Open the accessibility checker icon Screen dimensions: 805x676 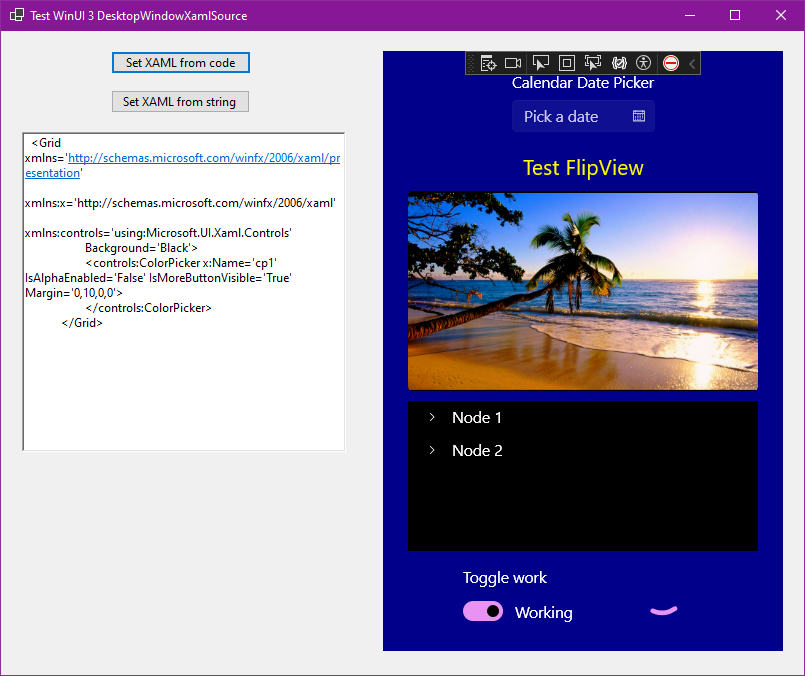645,62
